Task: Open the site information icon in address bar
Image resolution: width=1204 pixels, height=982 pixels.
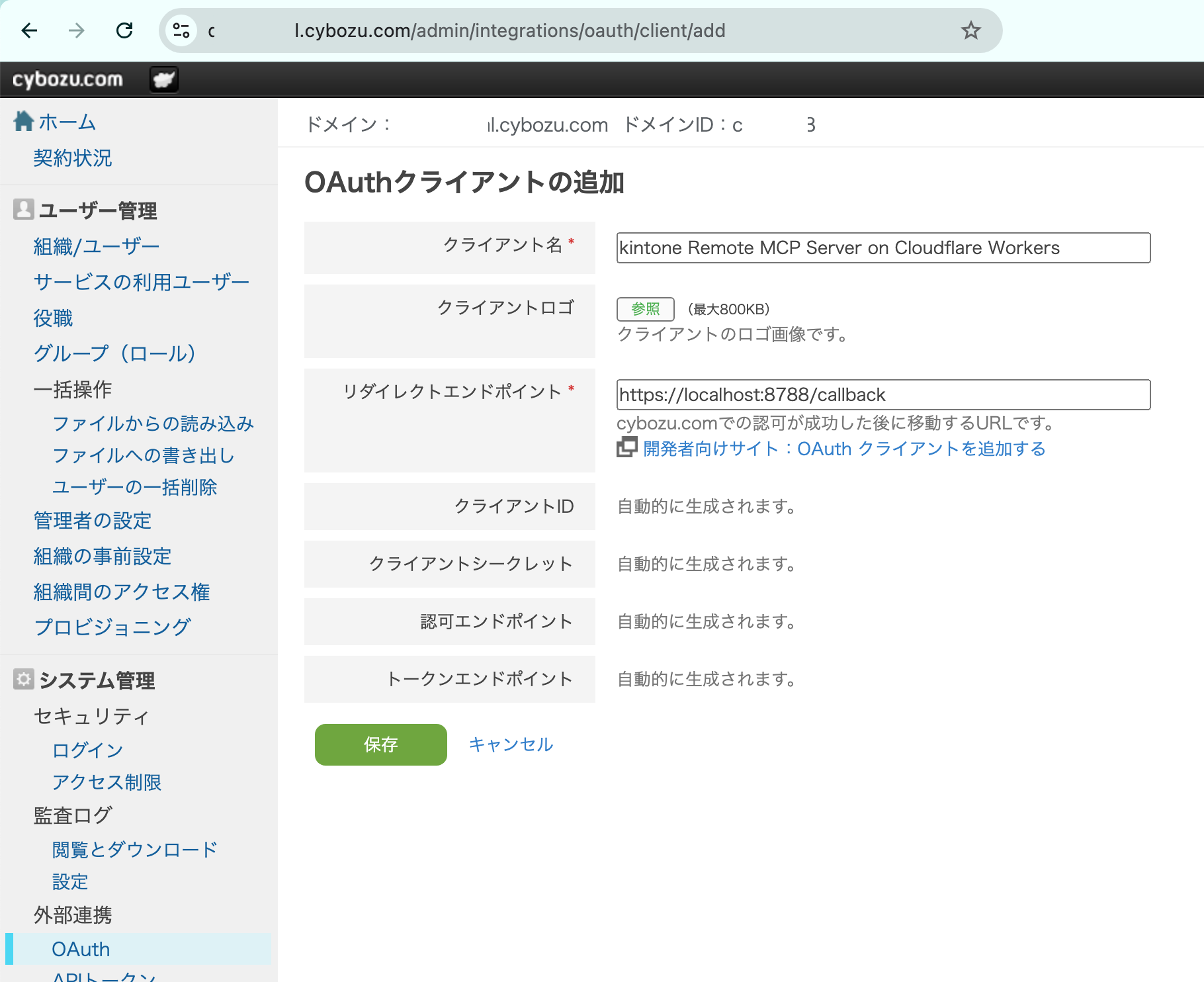Action: pyautogui.click(x=181, y=30)
